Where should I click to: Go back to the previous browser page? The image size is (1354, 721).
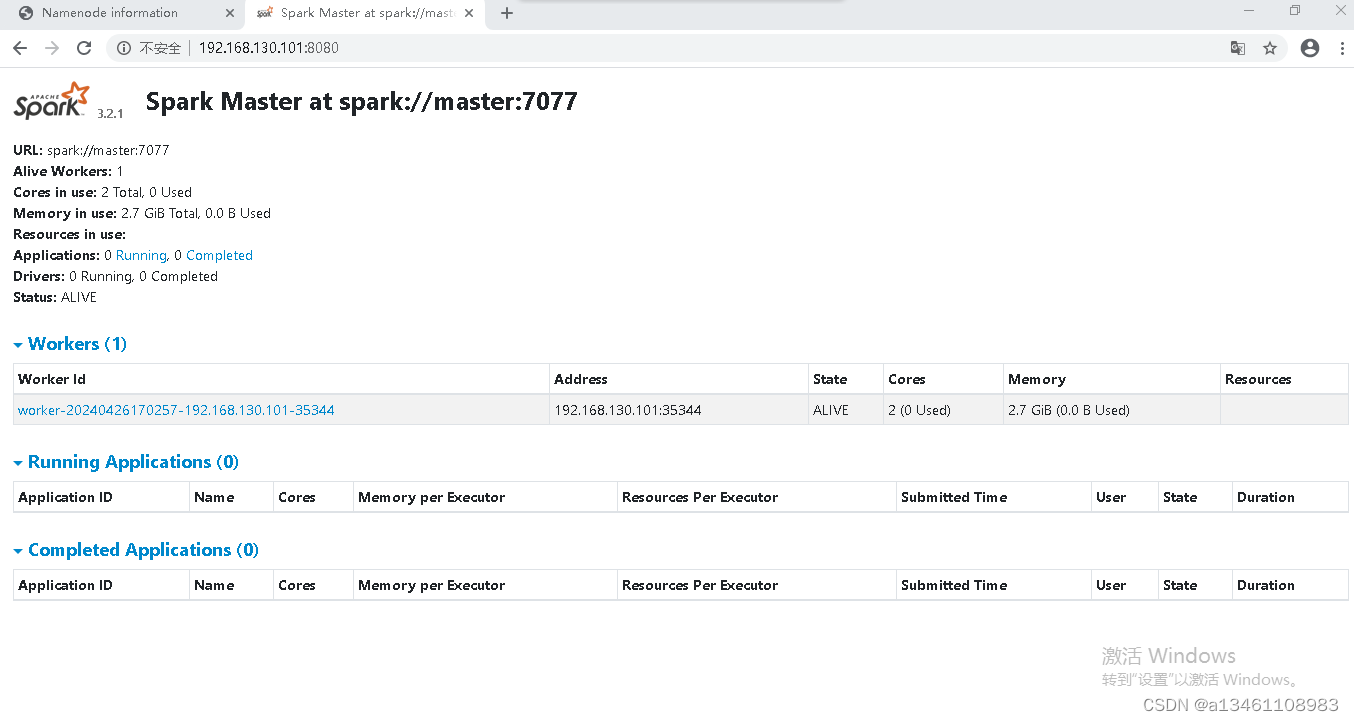click(20, 48)
